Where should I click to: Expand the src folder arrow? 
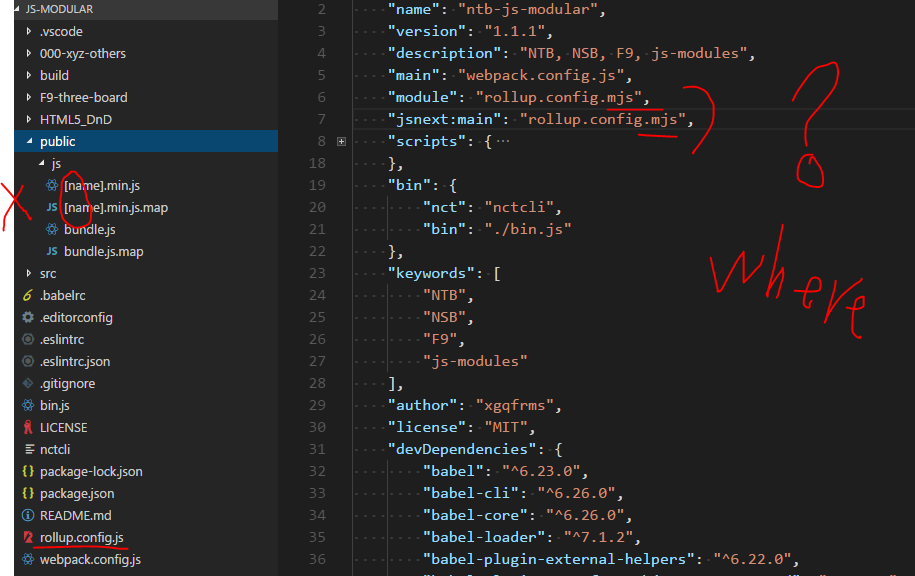coord(29,273)
